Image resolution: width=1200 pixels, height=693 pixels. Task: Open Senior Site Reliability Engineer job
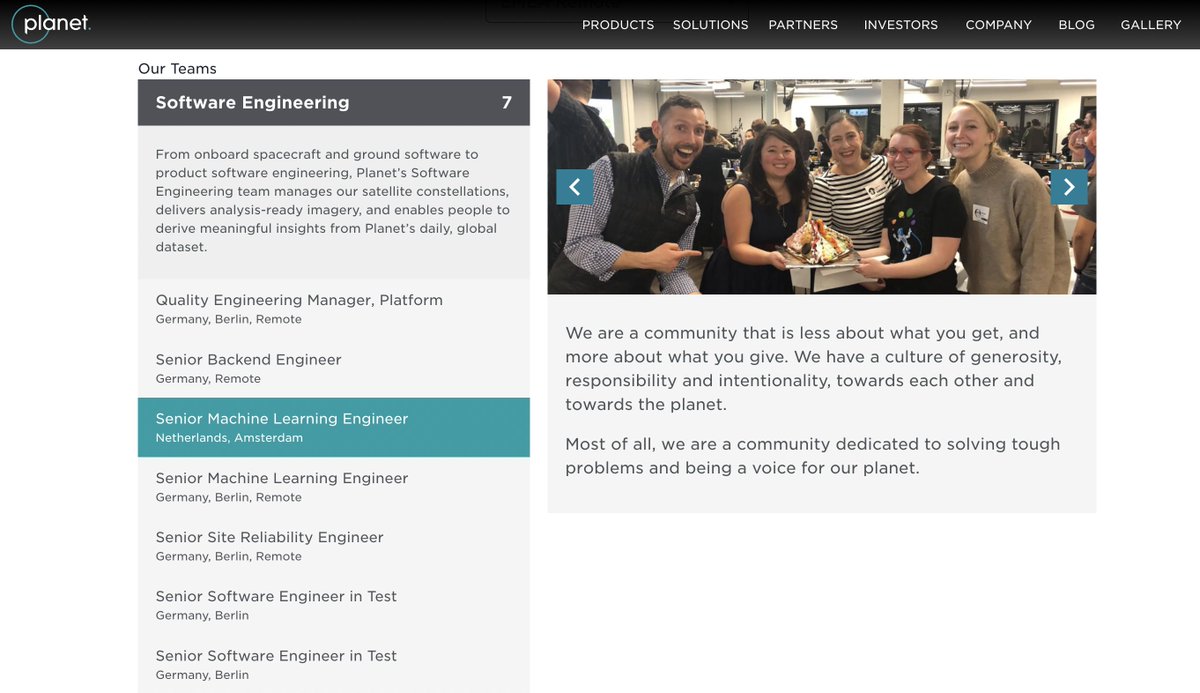334,546
